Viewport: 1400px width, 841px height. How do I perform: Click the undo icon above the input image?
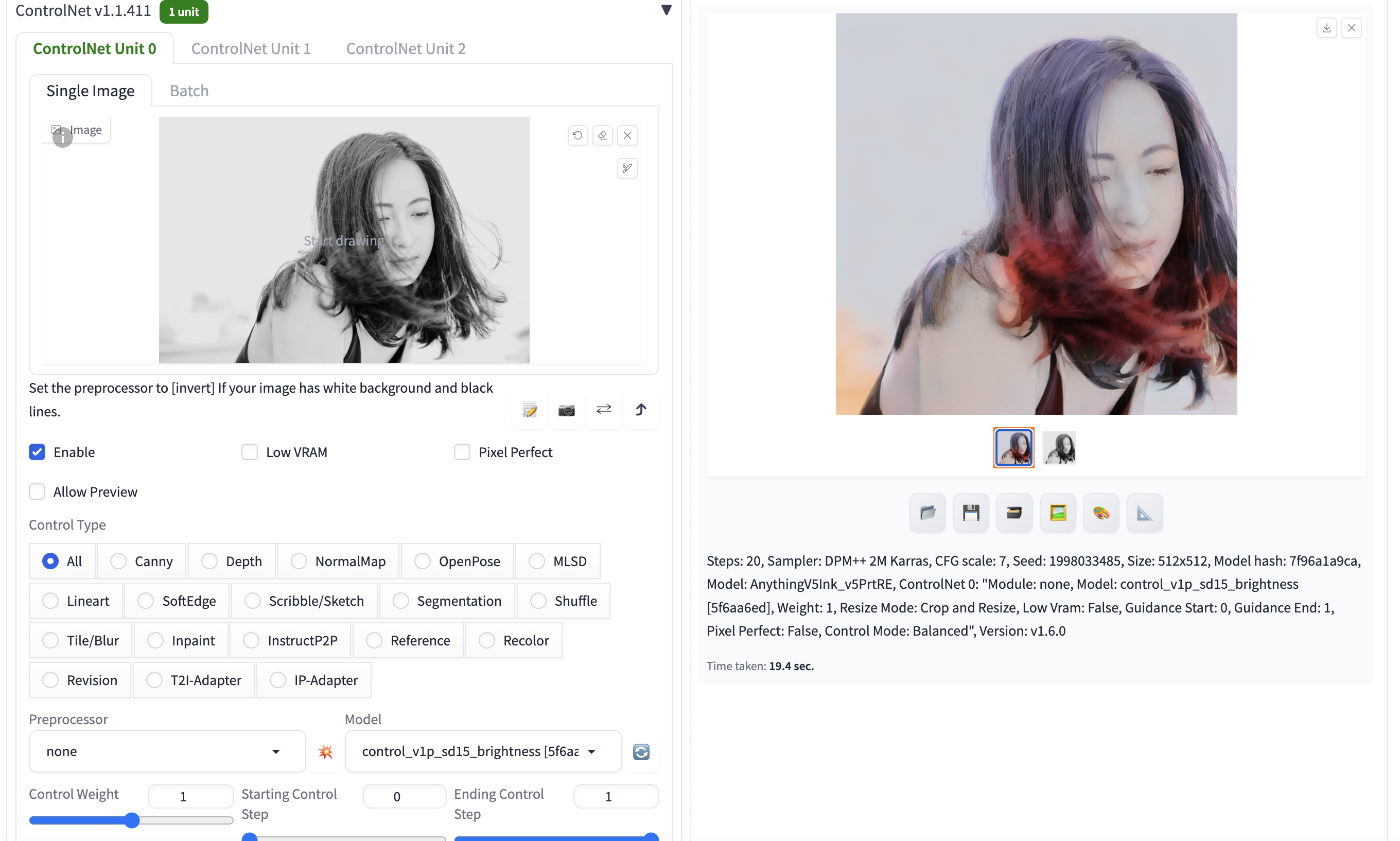577,135
